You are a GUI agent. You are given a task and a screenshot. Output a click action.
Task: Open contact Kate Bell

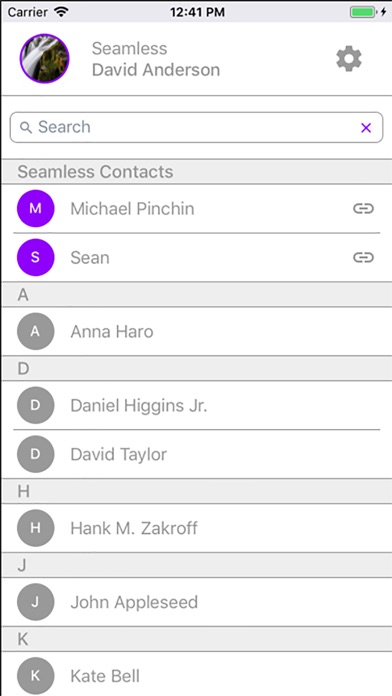point(196,676)
